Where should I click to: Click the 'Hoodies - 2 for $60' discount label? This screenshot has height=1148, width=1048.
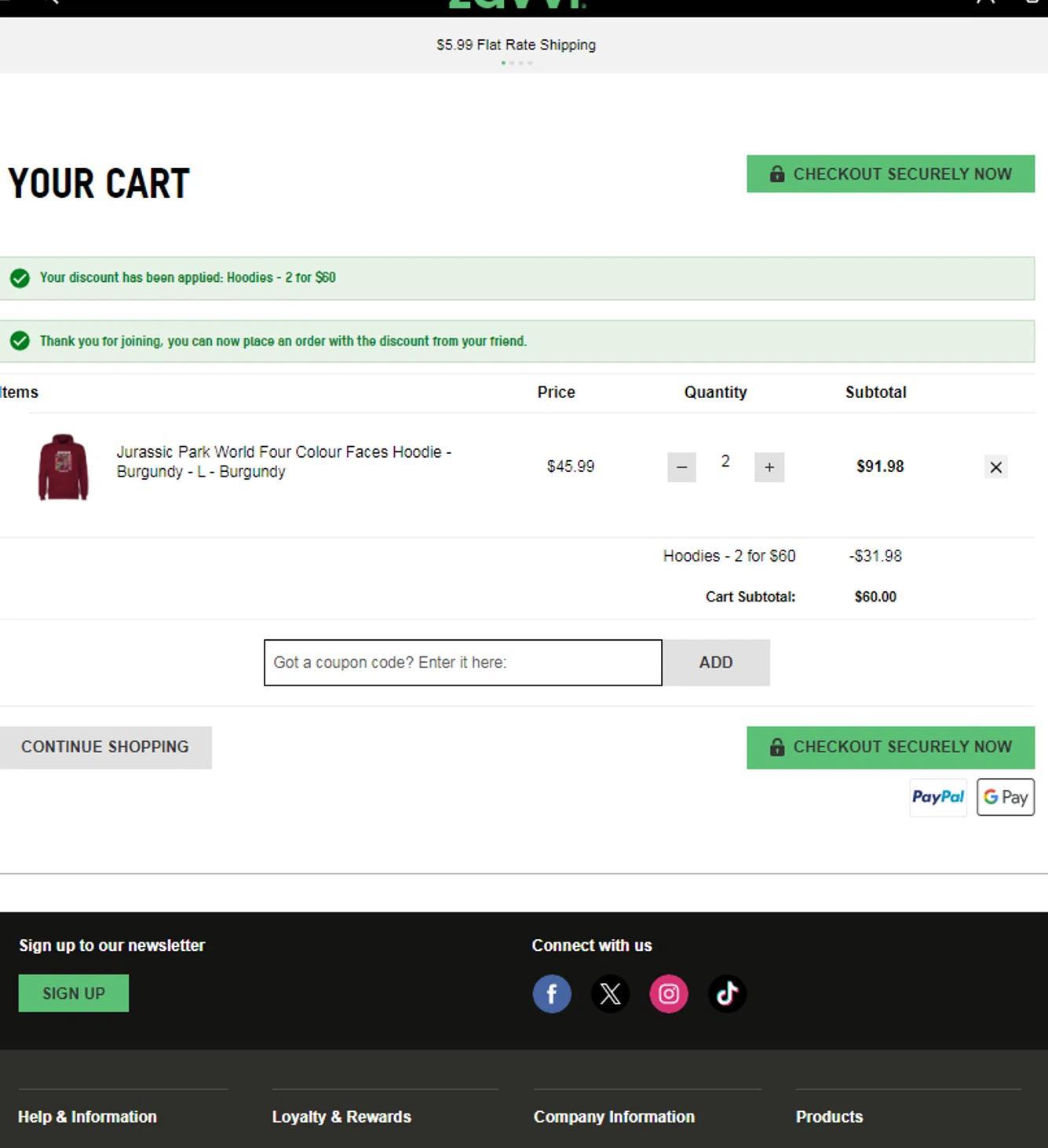tap(729, 556)
